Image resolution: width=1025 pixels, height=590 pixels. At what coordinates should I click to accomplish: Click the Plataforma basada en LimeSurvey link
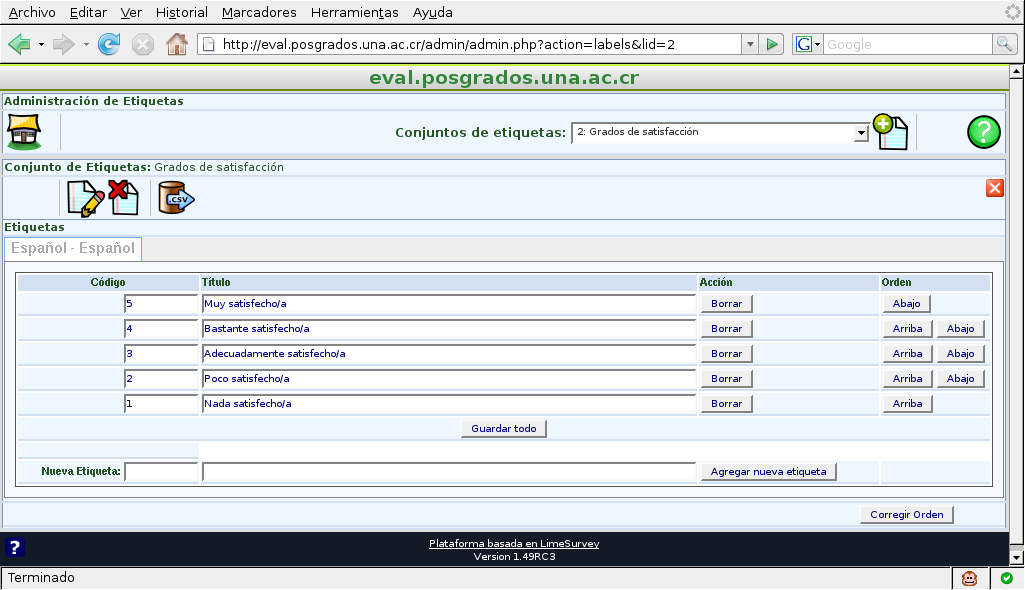513,544
